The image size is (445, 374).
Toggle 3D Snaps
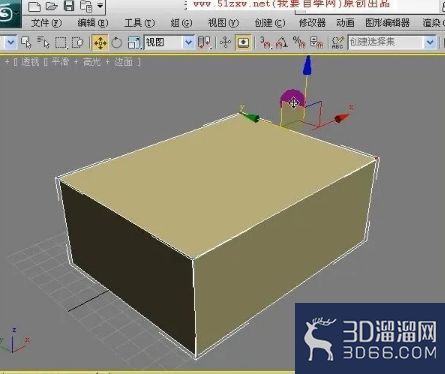[x=266, y=43]
